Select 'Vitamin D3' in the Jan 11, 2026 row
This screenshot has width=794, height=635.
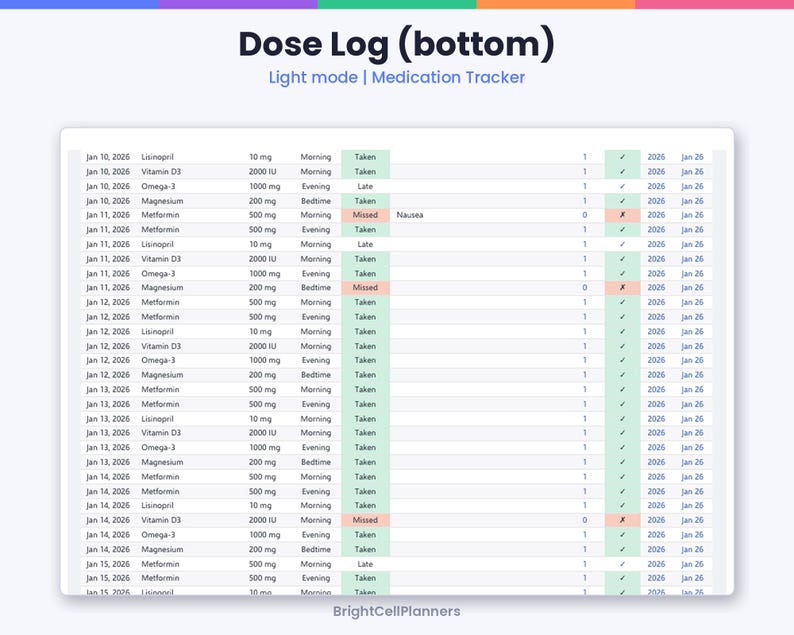coord(161,259)
